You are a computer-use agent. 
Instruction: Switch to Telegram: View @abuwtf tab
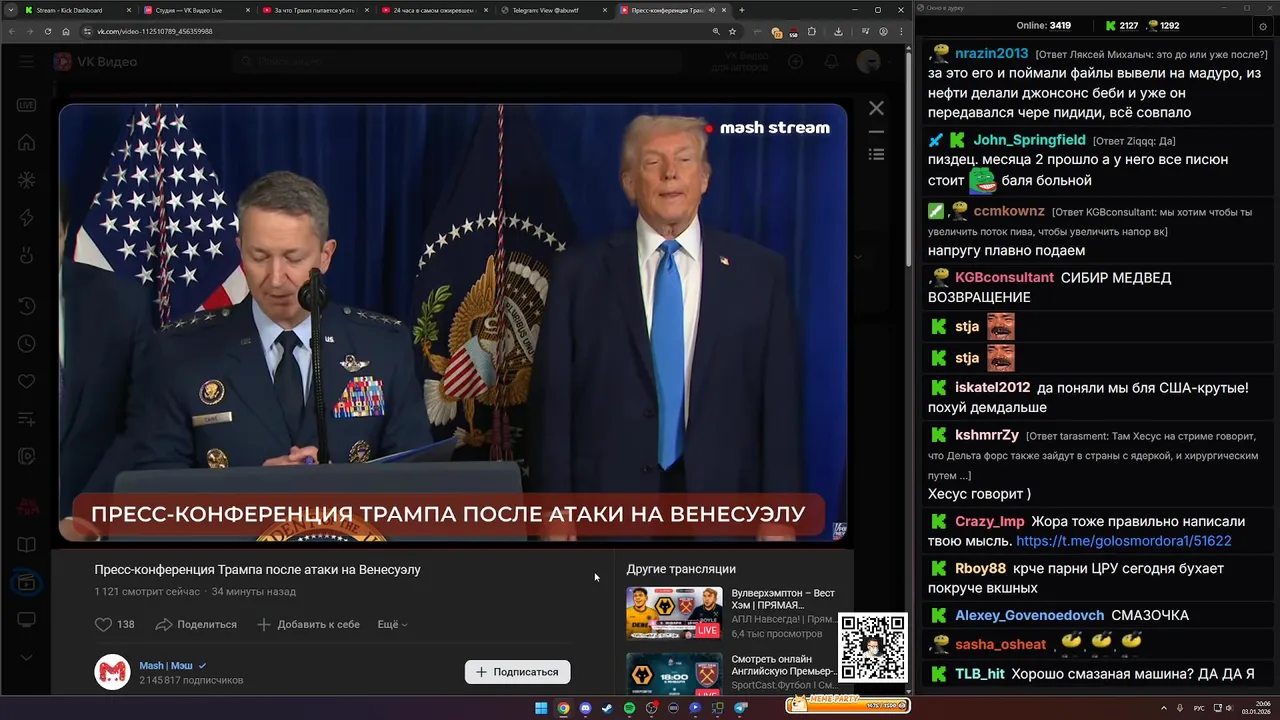(552, 10)
